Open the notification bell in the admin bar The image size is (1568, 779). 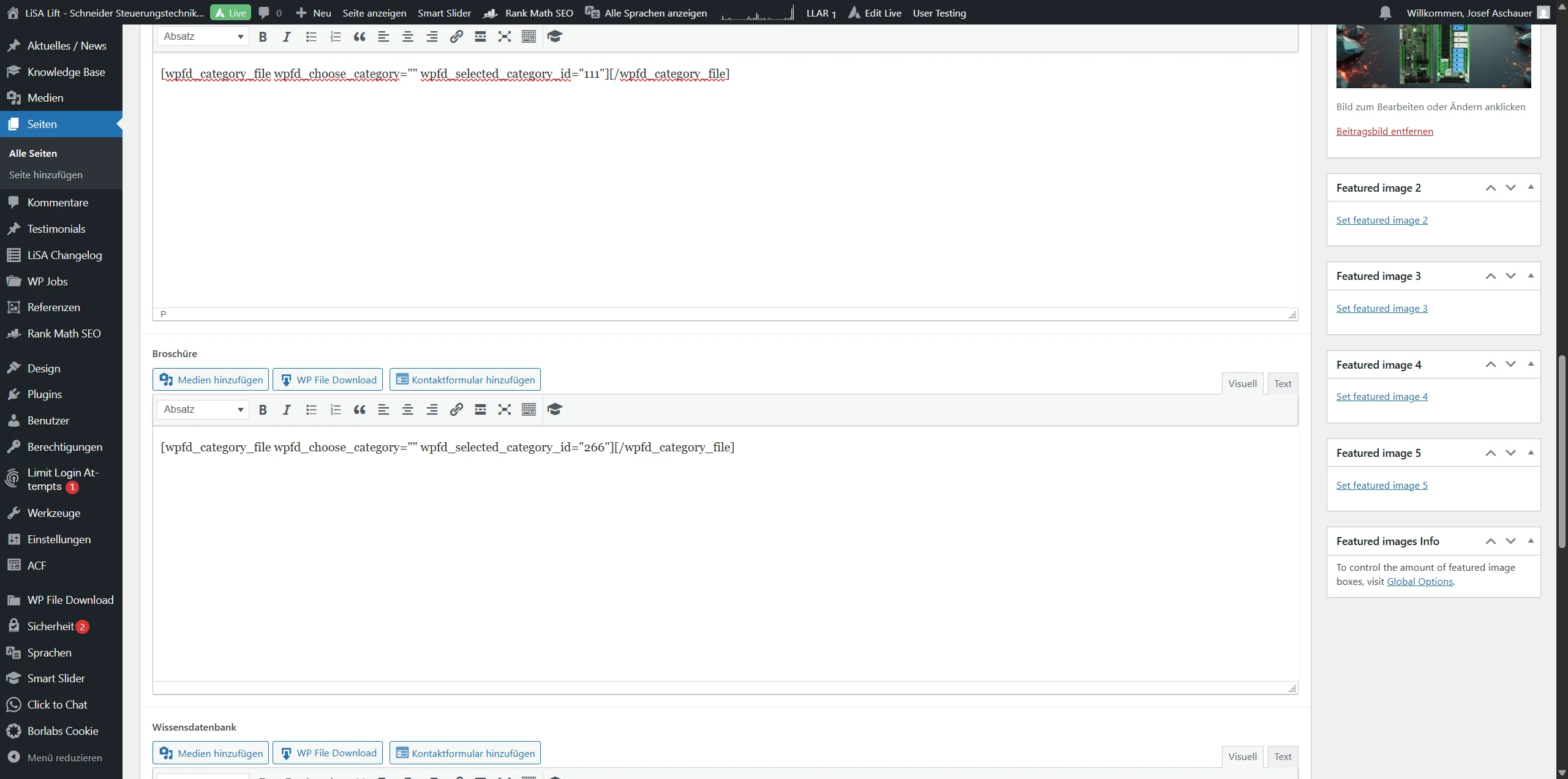(x=1385, y=12)
